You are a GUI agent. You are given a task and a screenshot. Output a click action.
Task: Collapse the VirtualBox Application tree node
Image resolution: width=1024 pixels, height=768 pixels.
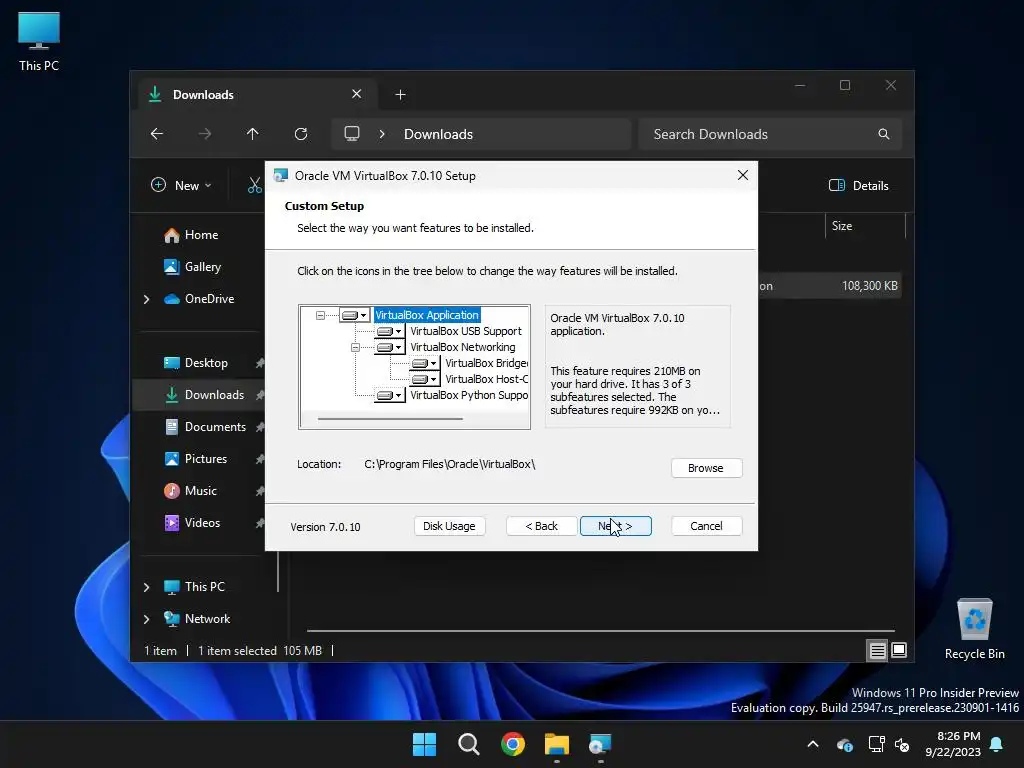[x=320, y=315]
